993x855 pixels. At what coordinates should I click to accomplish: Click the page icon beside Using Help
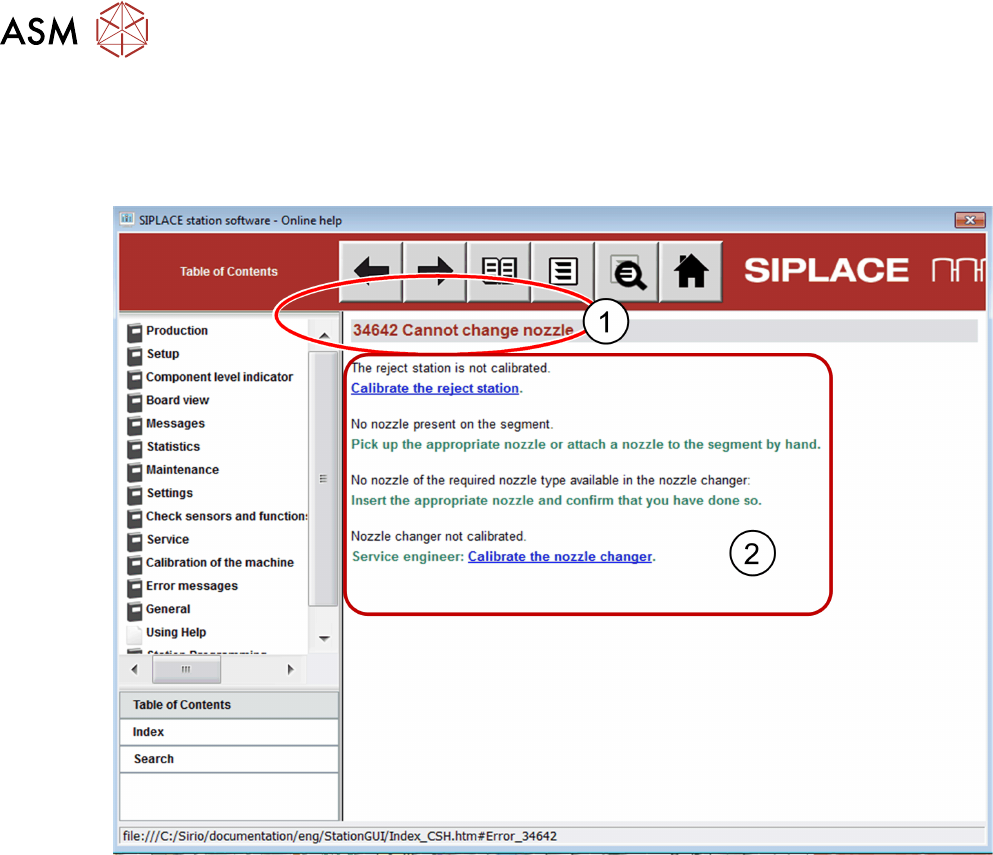coord(134,633)
